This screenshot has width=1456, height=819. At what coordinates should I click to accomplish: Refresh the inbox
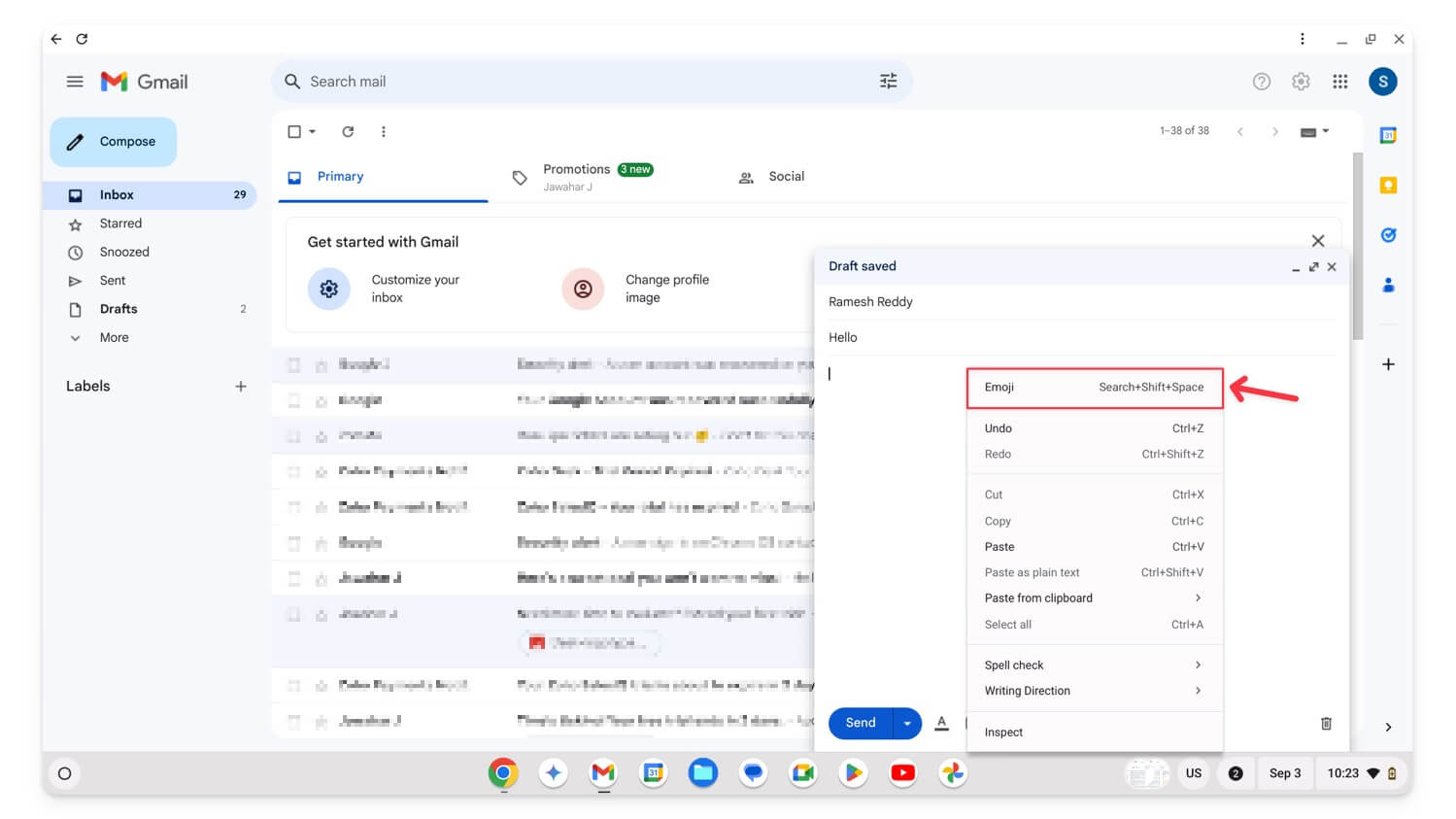348,132
